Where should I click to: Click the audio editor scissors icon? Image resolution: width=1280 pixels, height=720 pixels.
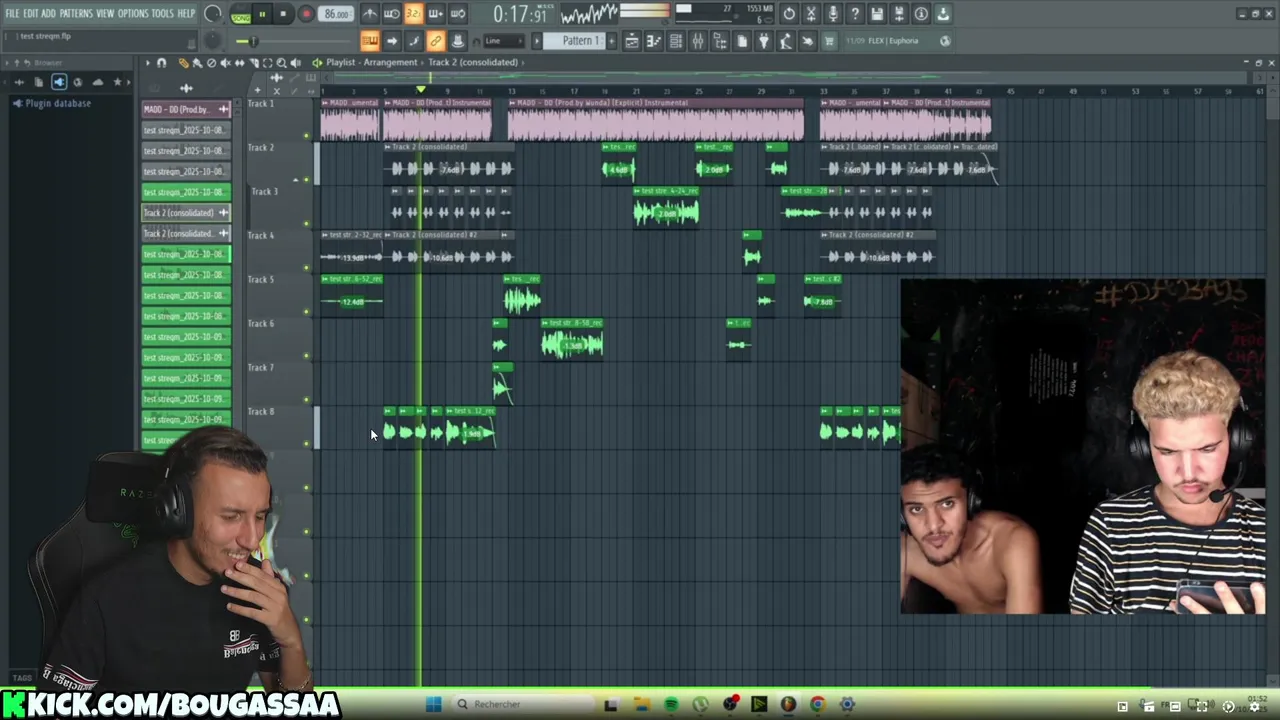tap(811, 14)
